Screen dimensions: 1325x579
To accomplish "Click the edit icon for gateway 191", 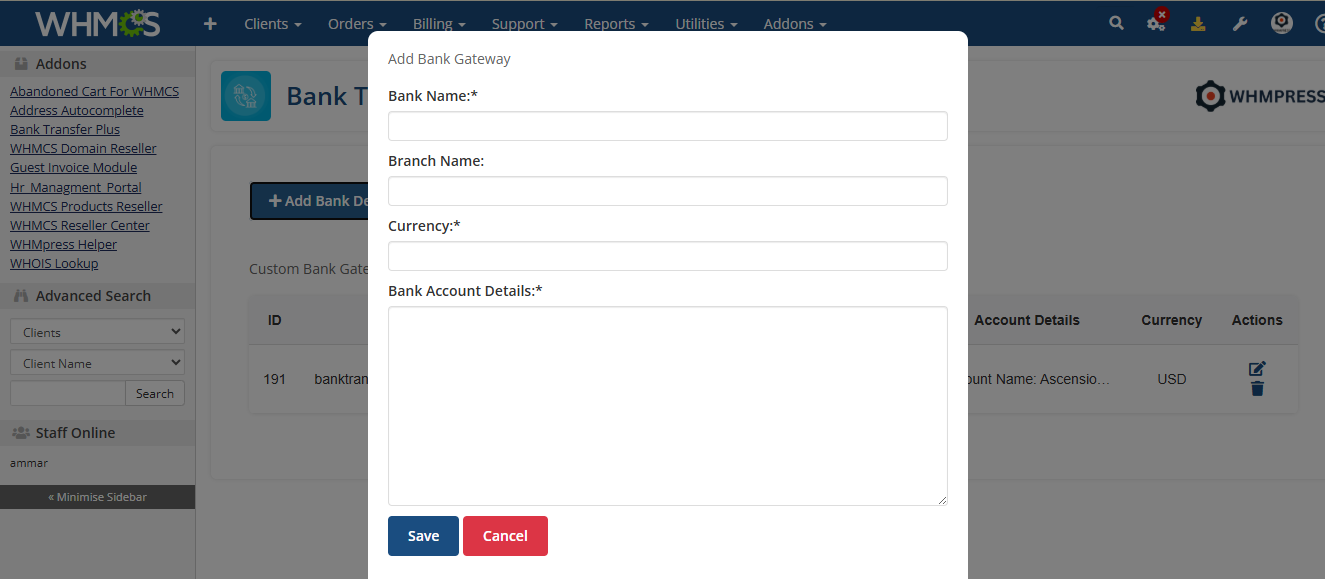I will [x=1257, y=368].
